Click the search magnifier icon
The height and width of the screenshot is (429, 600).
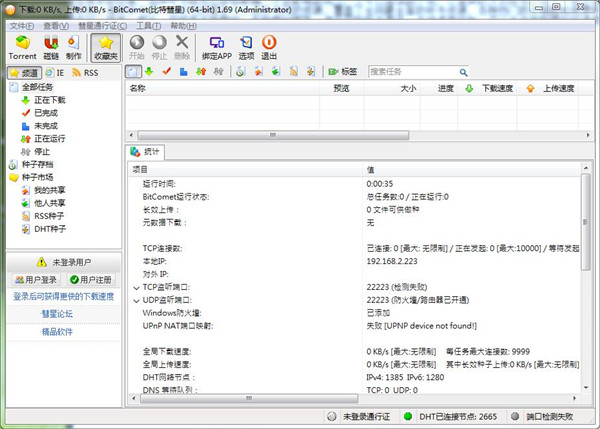coord(463,72)
